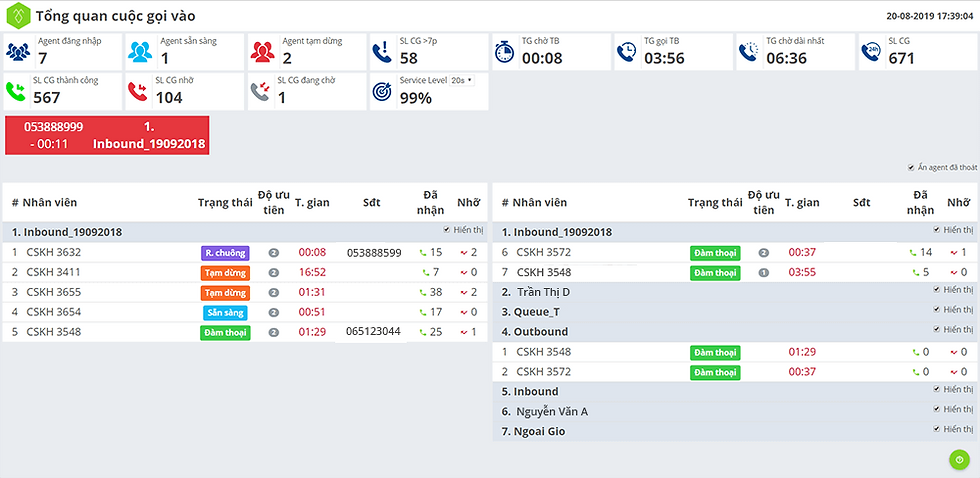Click the Agent đăng nhập group icon

[18, 52]
